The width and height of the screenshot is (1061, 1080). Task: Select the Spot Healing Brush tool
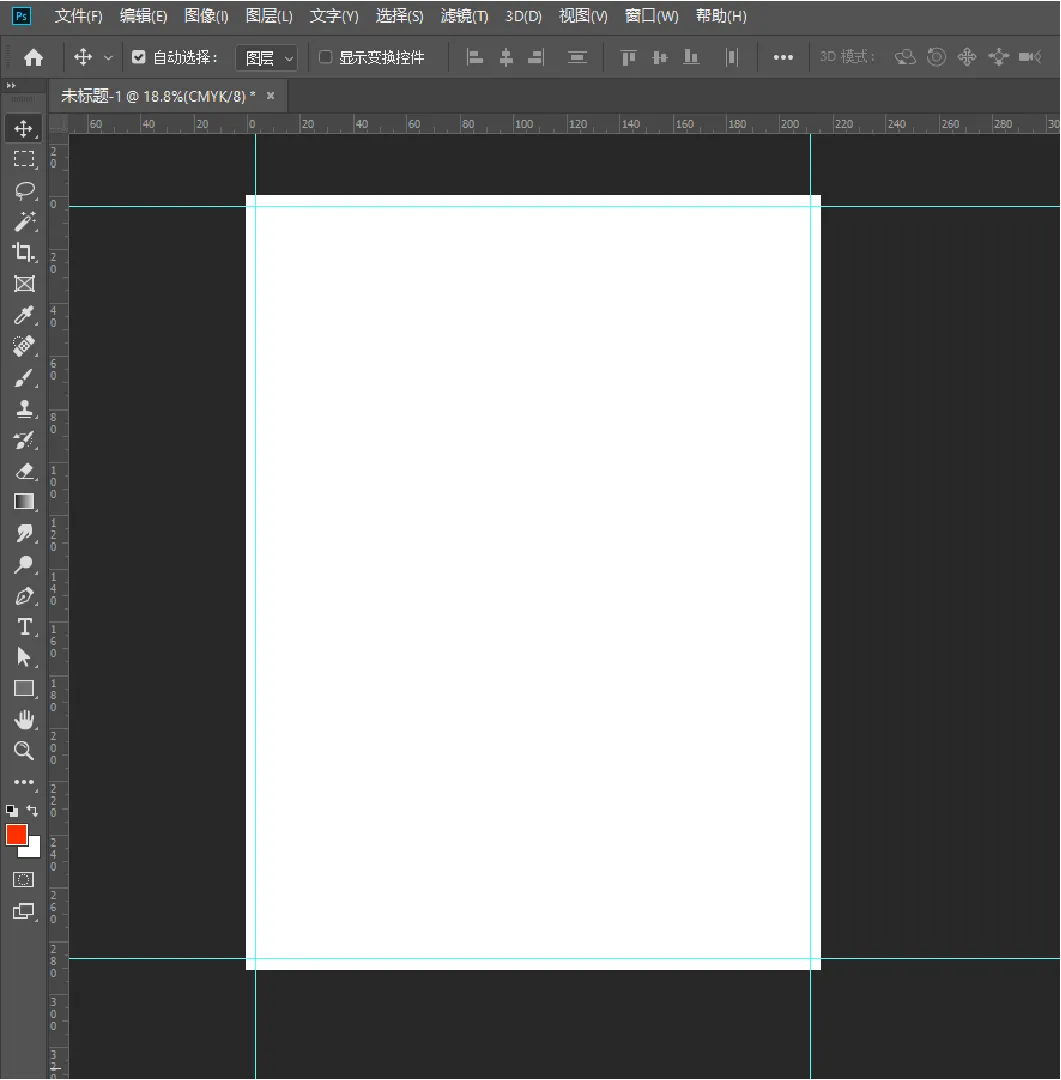coord(24,346)
